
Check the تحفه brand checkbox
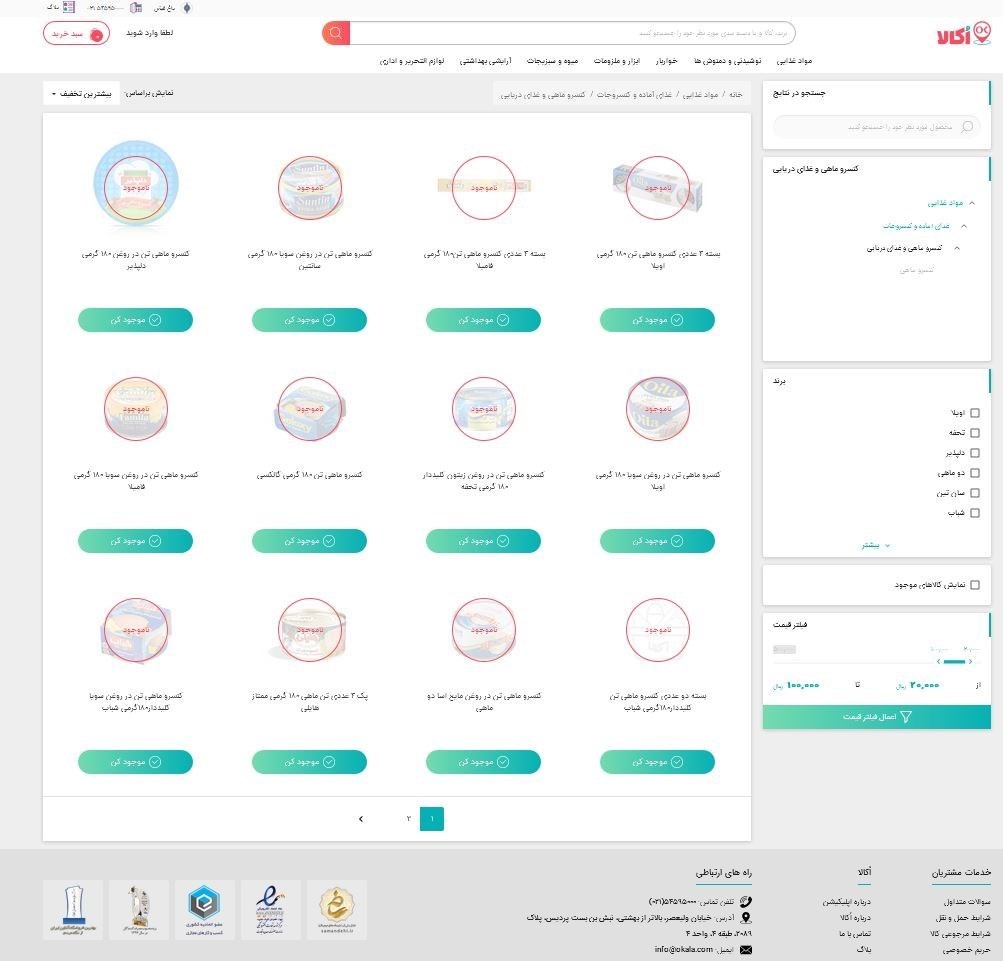pos(975,433)
